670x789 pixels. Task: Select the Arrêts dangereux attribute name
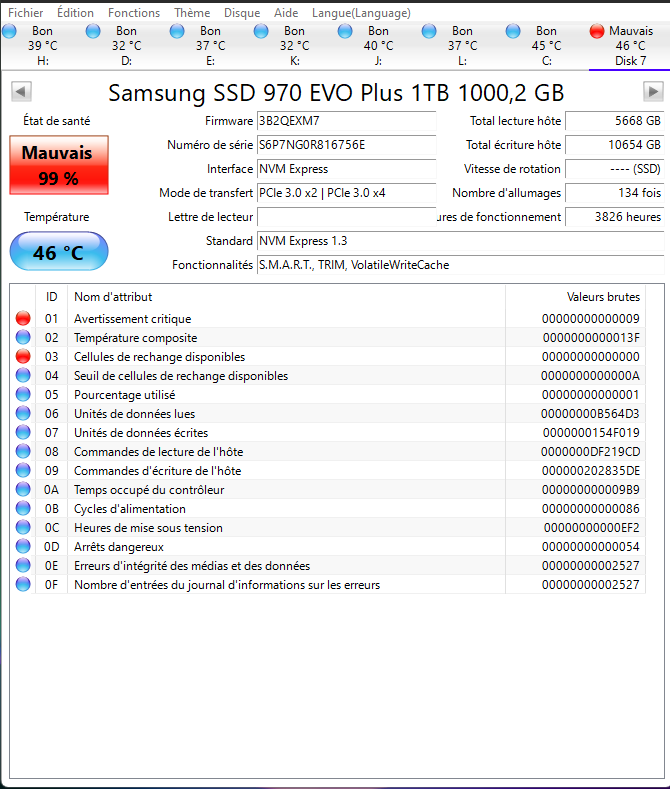(119, 547)
